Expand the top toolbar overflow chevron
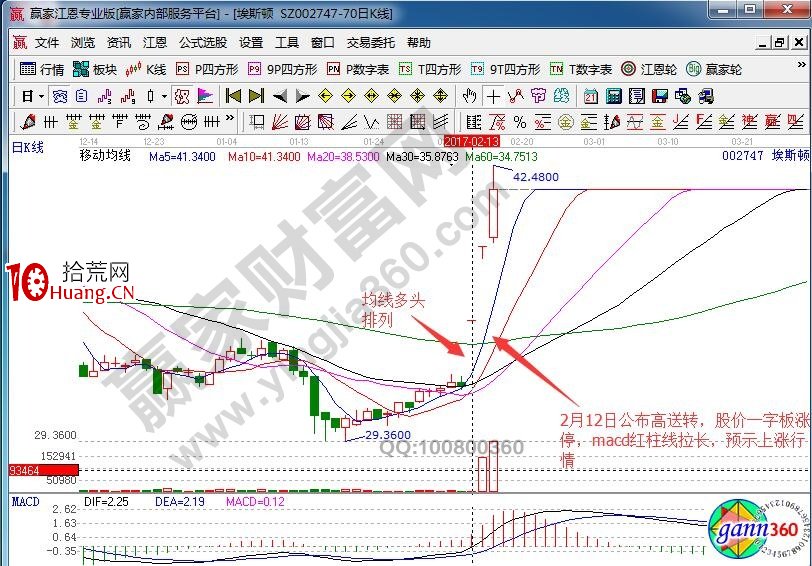The image size is (812, 566). point(801,65)
